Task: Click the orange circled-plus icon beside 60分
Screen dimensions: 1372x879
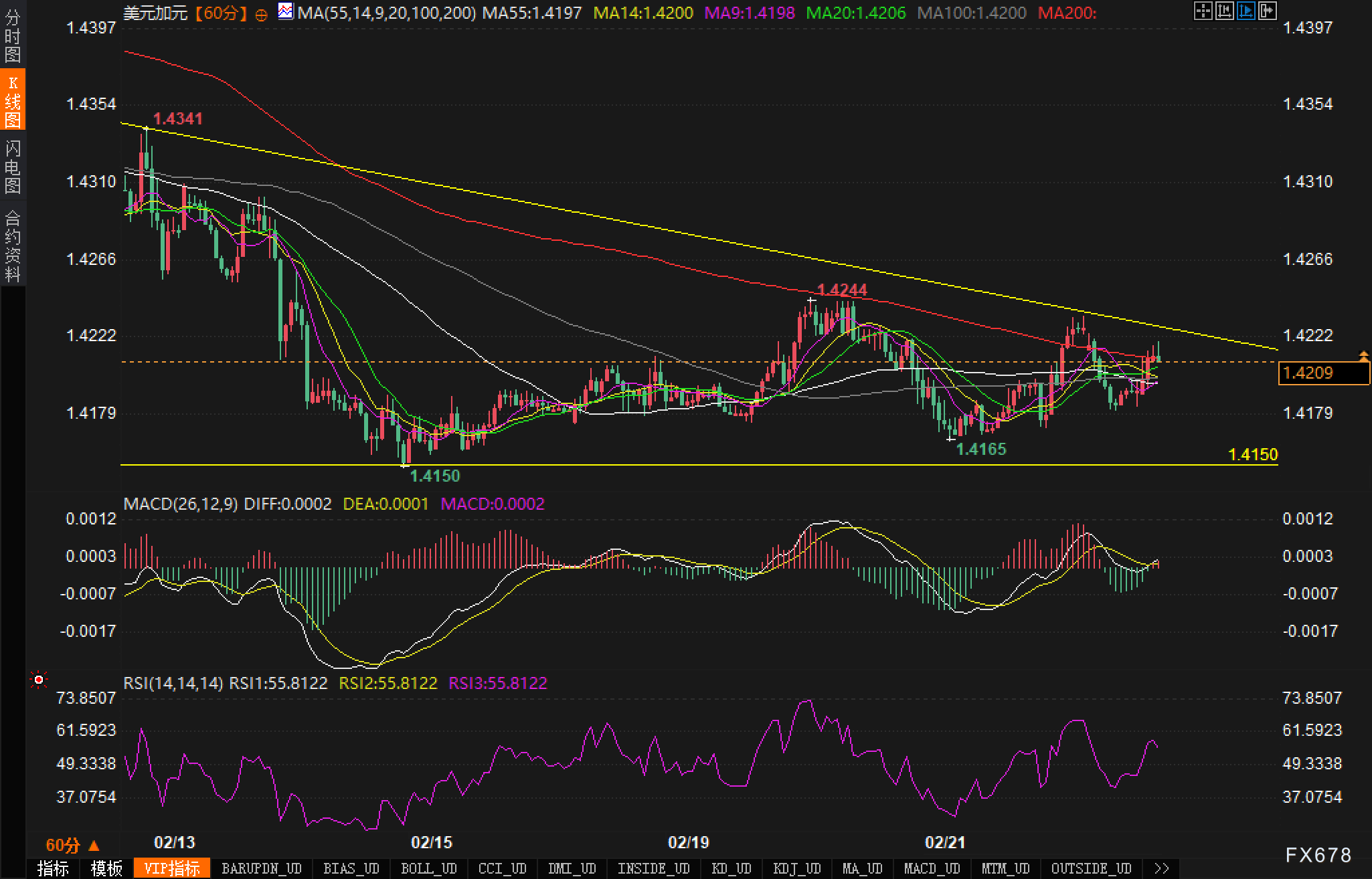Action: pos(261,14)
